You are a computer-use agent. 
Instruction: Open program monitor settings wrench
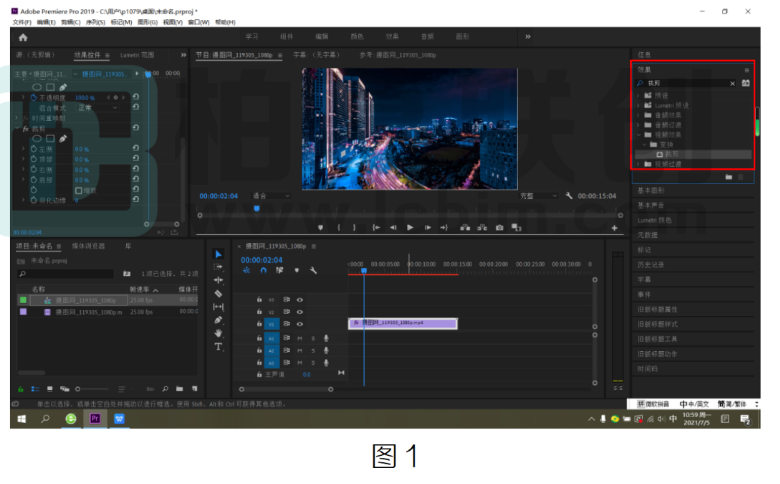pos(569,196)
